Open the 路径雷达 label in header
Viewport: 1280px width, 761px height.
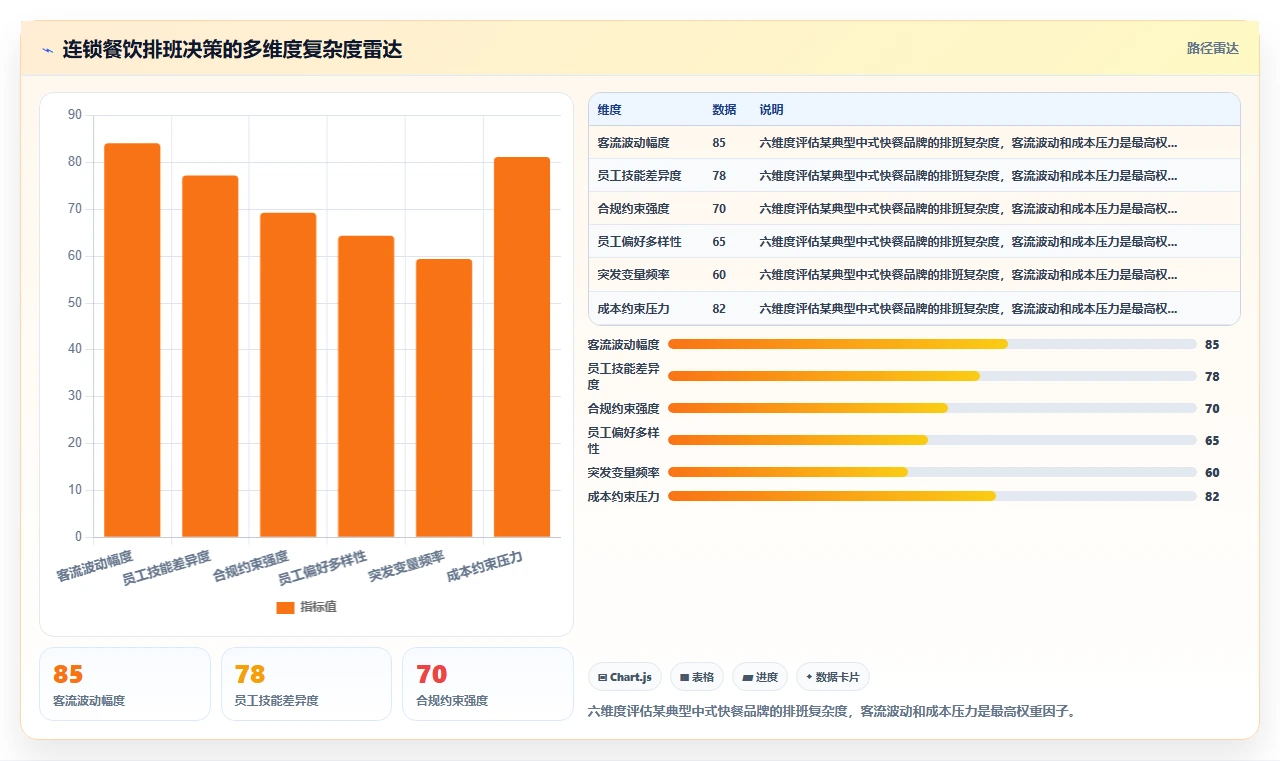[x=1212, y=48]
